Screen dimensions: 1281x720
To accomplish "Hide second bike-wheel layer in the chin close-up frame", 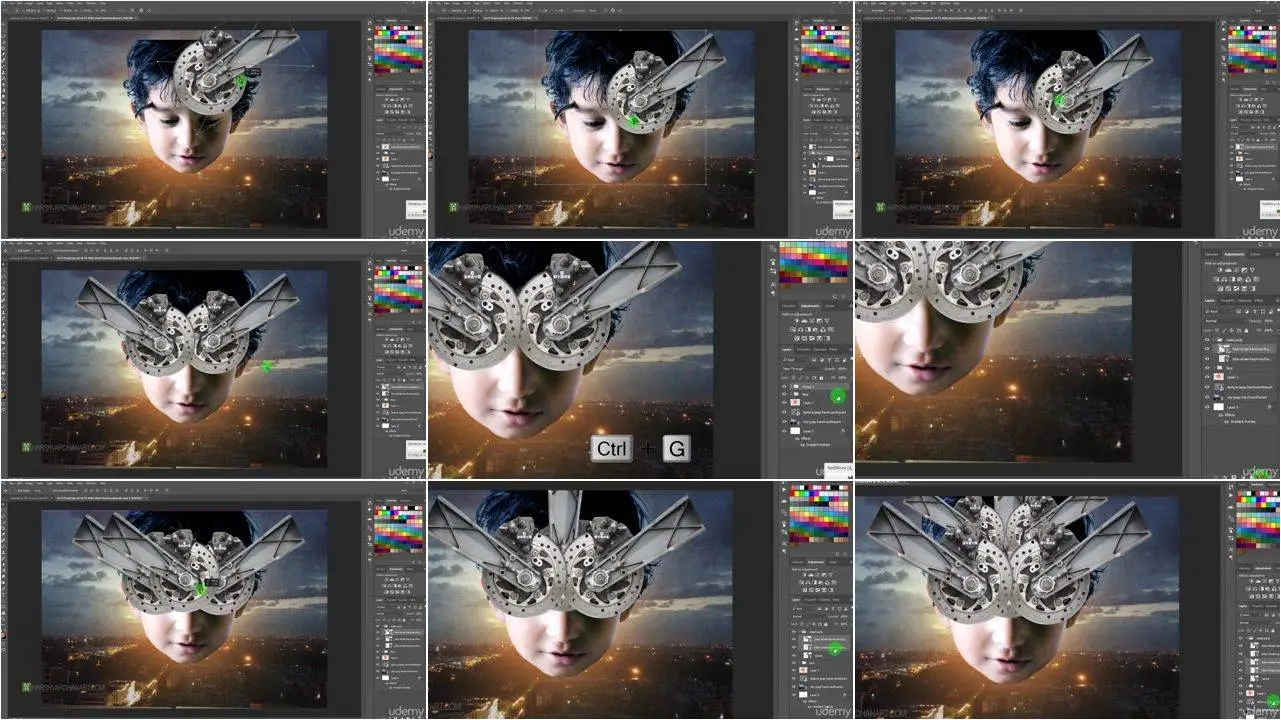I will (x=1207, y=358).
